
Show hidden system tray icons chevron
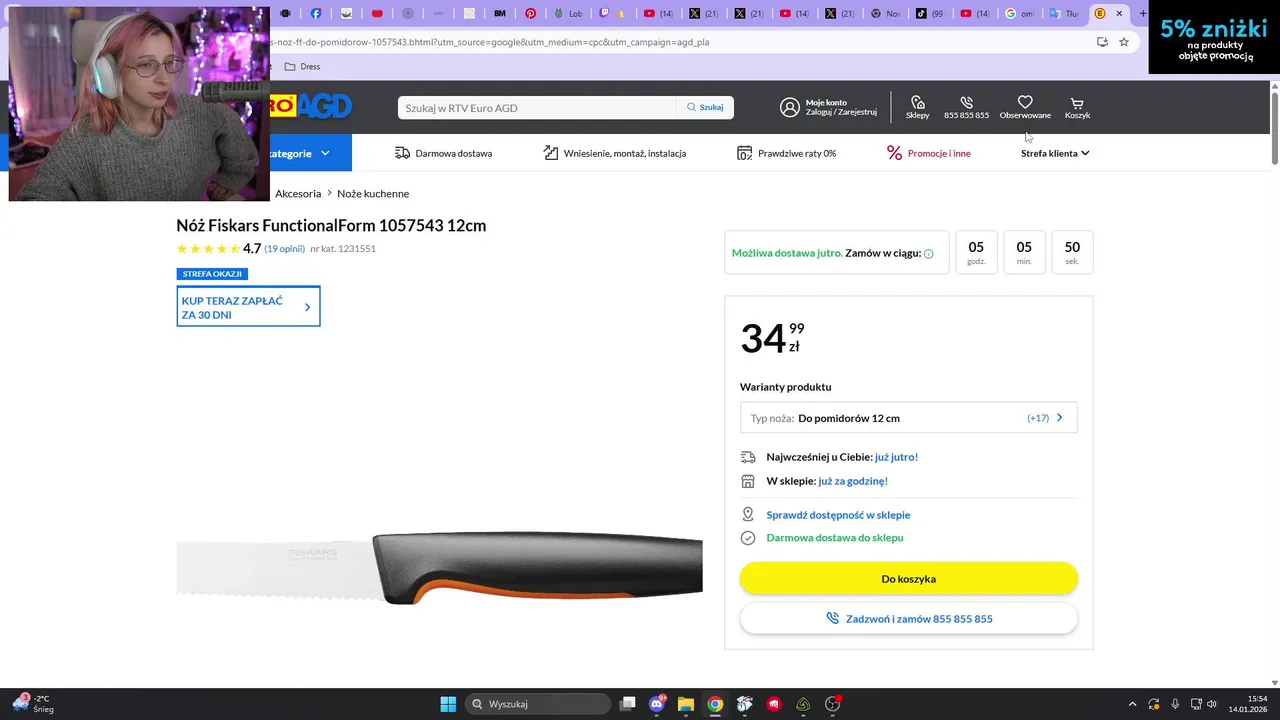[x=1132, y=704]
